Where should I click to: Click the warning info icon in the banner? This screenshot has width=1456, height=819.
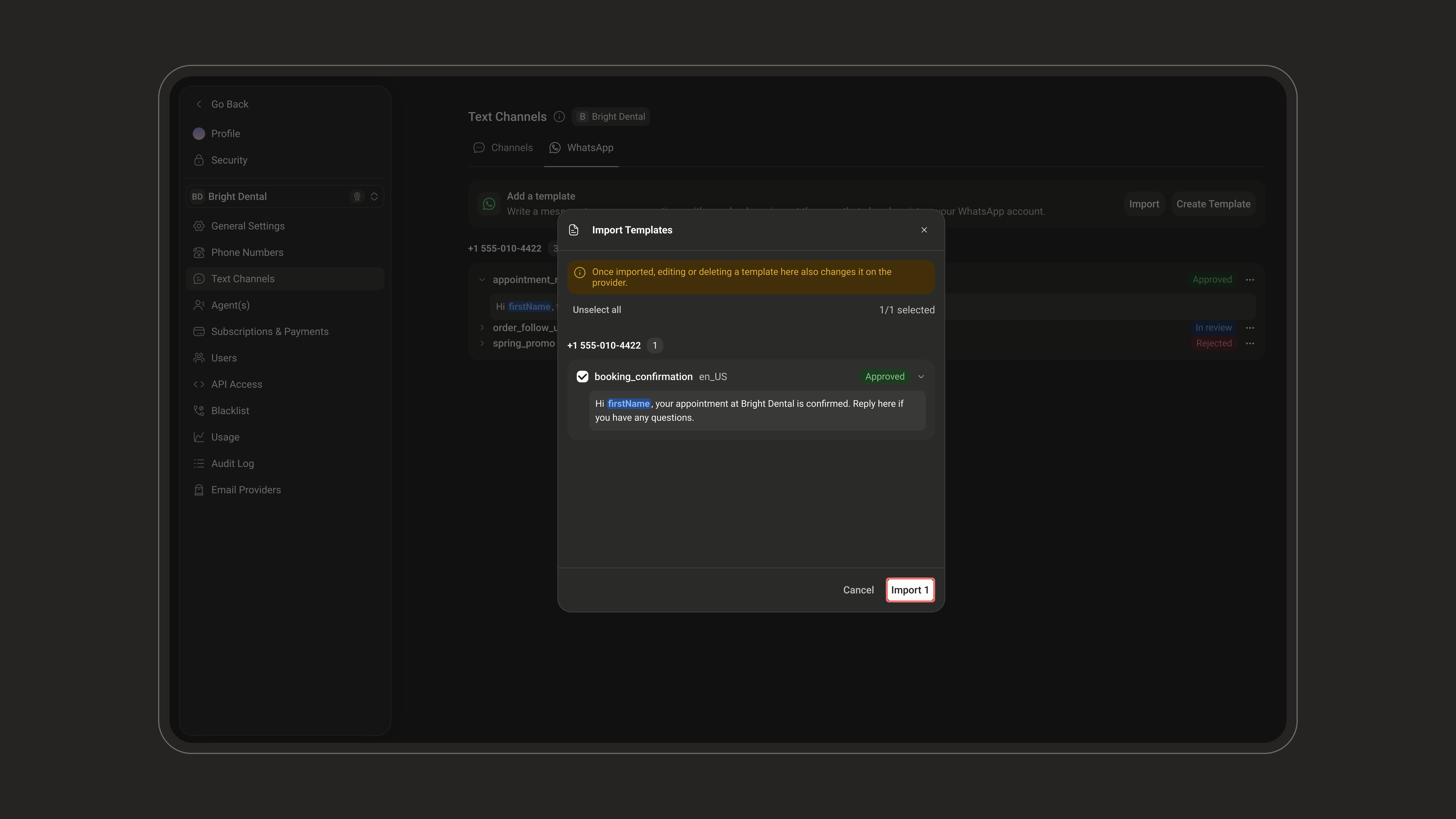579,272
